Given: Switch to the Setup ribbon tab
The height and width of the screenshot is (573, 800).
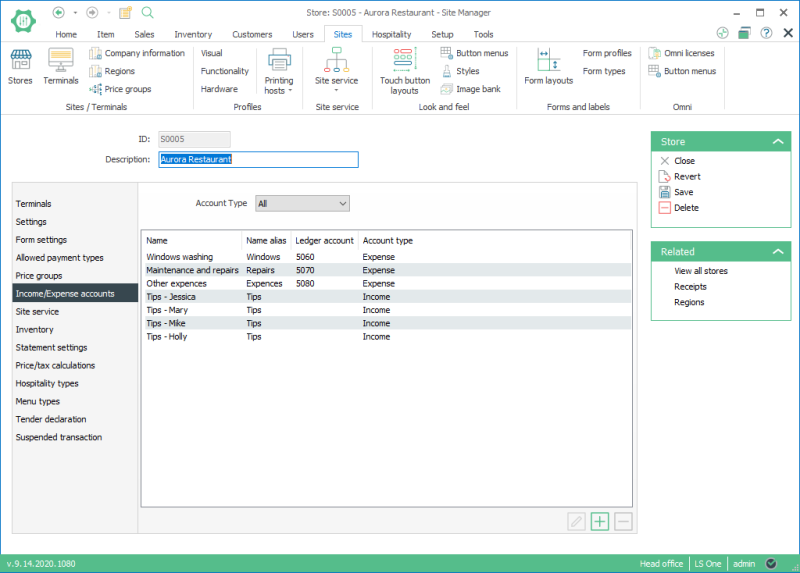Looking at the screenshot, I should click(442, 34).
